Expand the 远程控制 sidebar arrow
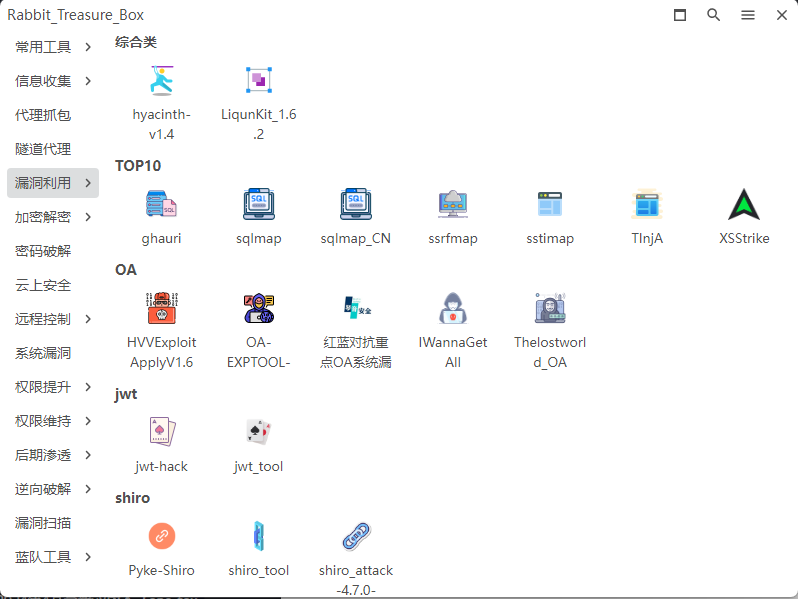 click(x=89, y=319)
